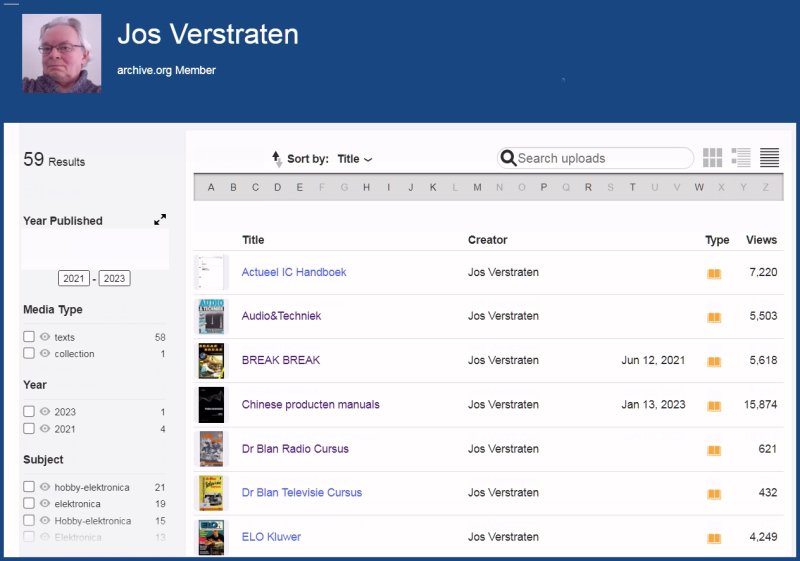Image resolution: width=800 pixels, height=561 pixels.
Task: Click the Creator column header
Action: pos(487,240)
